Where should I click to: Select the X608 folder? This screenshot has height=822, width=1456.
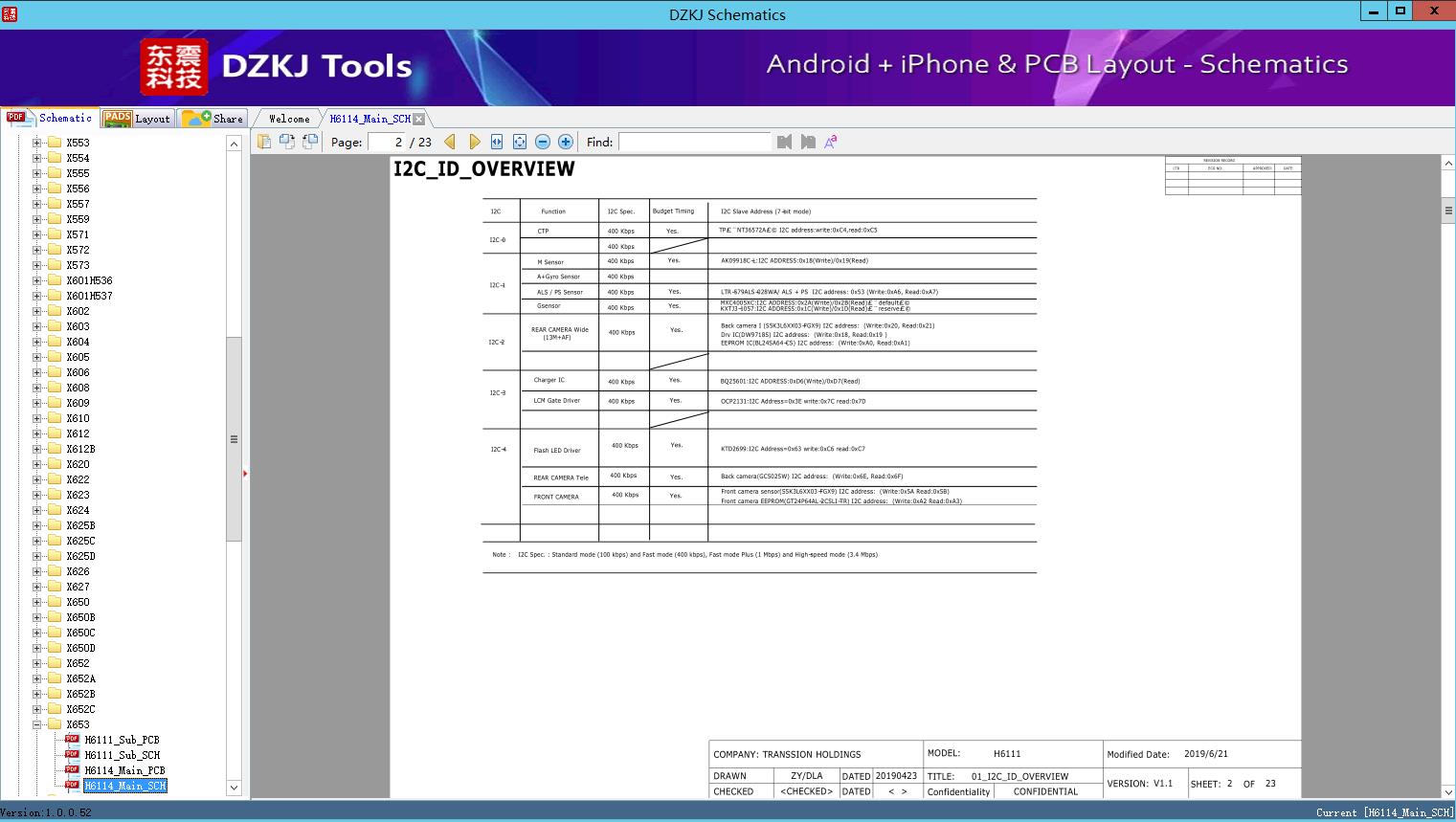point(78,388)
